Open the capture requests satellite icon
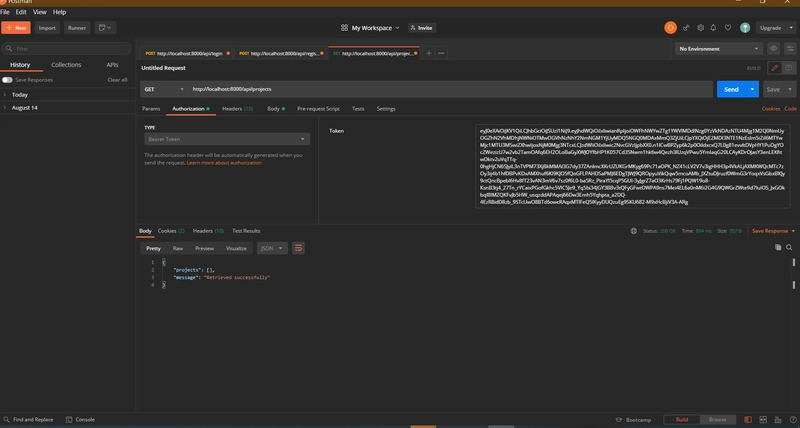 [686, 28]
